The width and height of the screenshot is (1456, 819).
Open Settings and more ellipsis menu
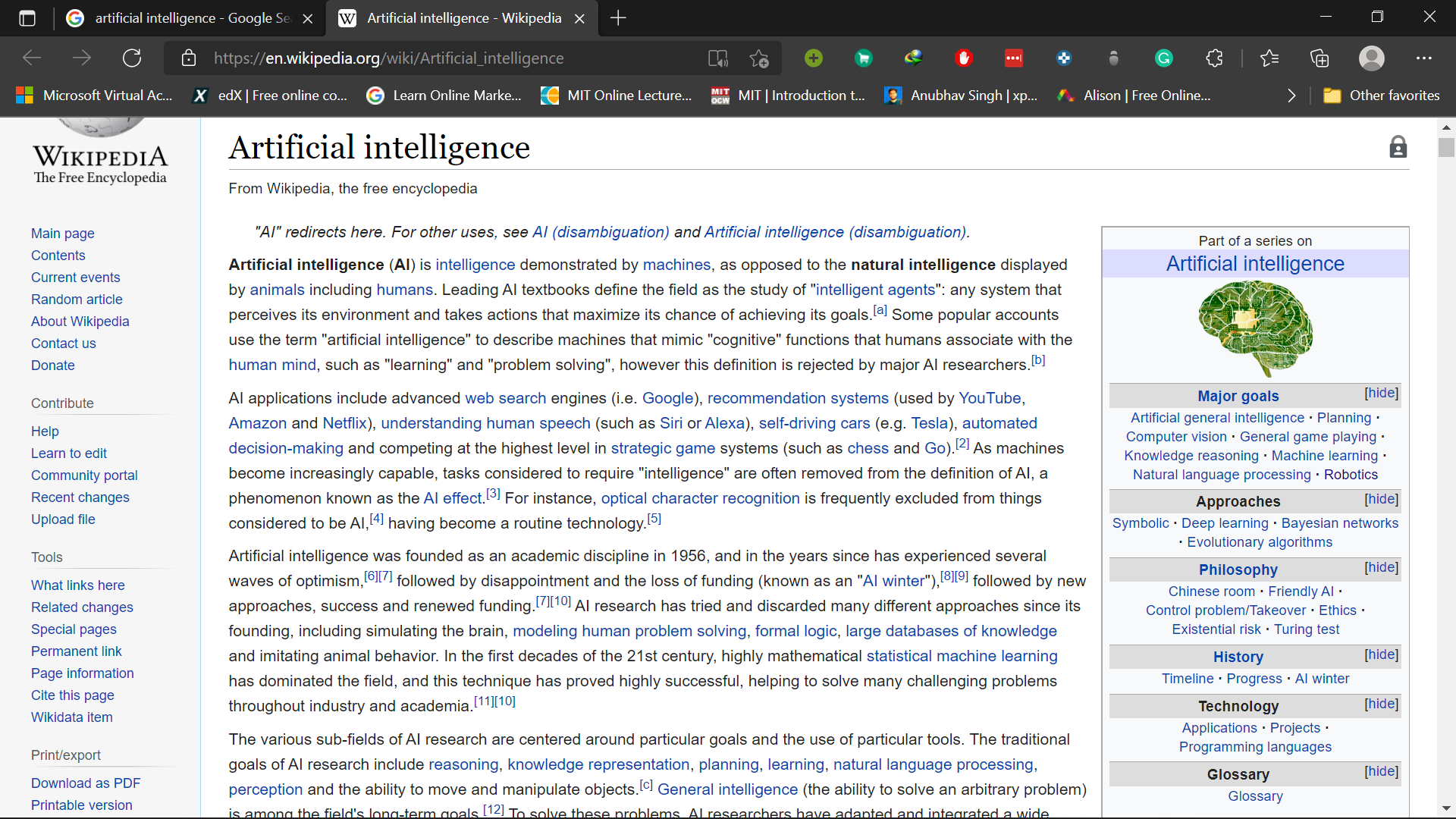pyautogui.click(x=1423, y=58)
